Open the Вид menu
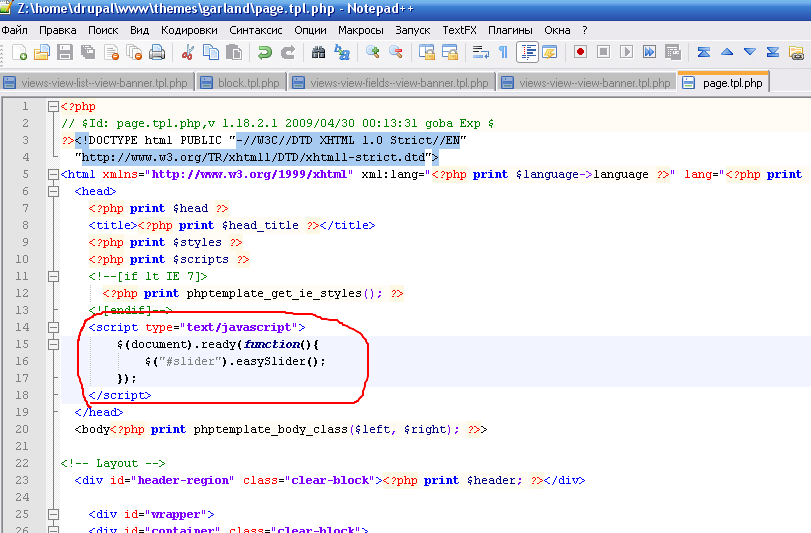811x533 pixels. 140,30
